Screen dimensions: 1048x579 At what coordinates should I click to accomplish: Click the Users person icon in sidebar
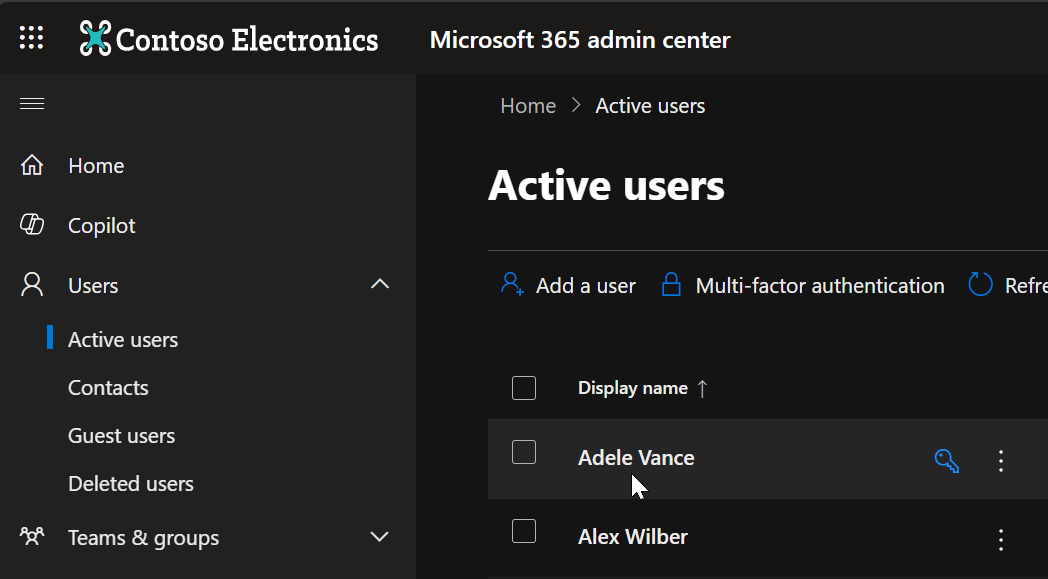(x=31, y=285)
